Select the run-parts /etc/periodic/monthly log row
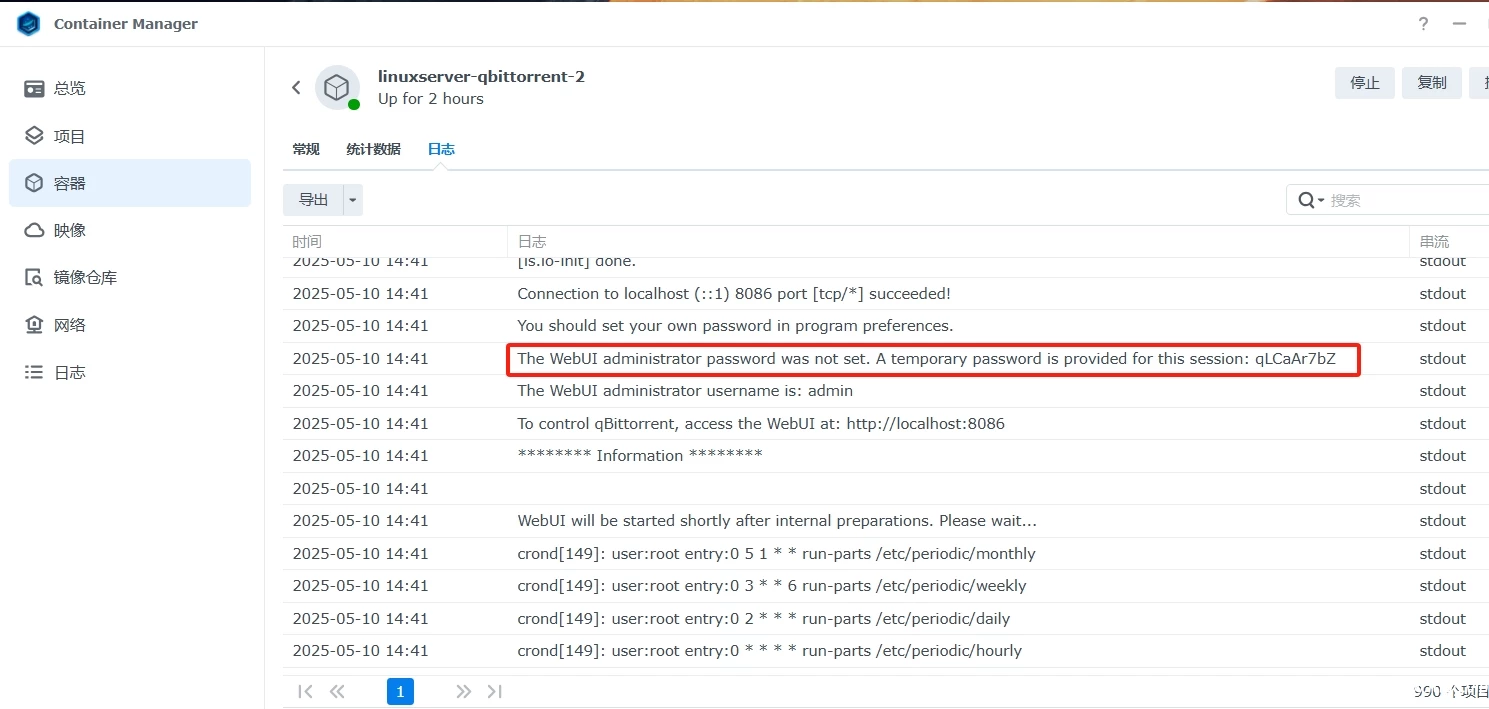The width and height of the screenshot is (1489, 709). pyautogui.click(x=886, y=554)
